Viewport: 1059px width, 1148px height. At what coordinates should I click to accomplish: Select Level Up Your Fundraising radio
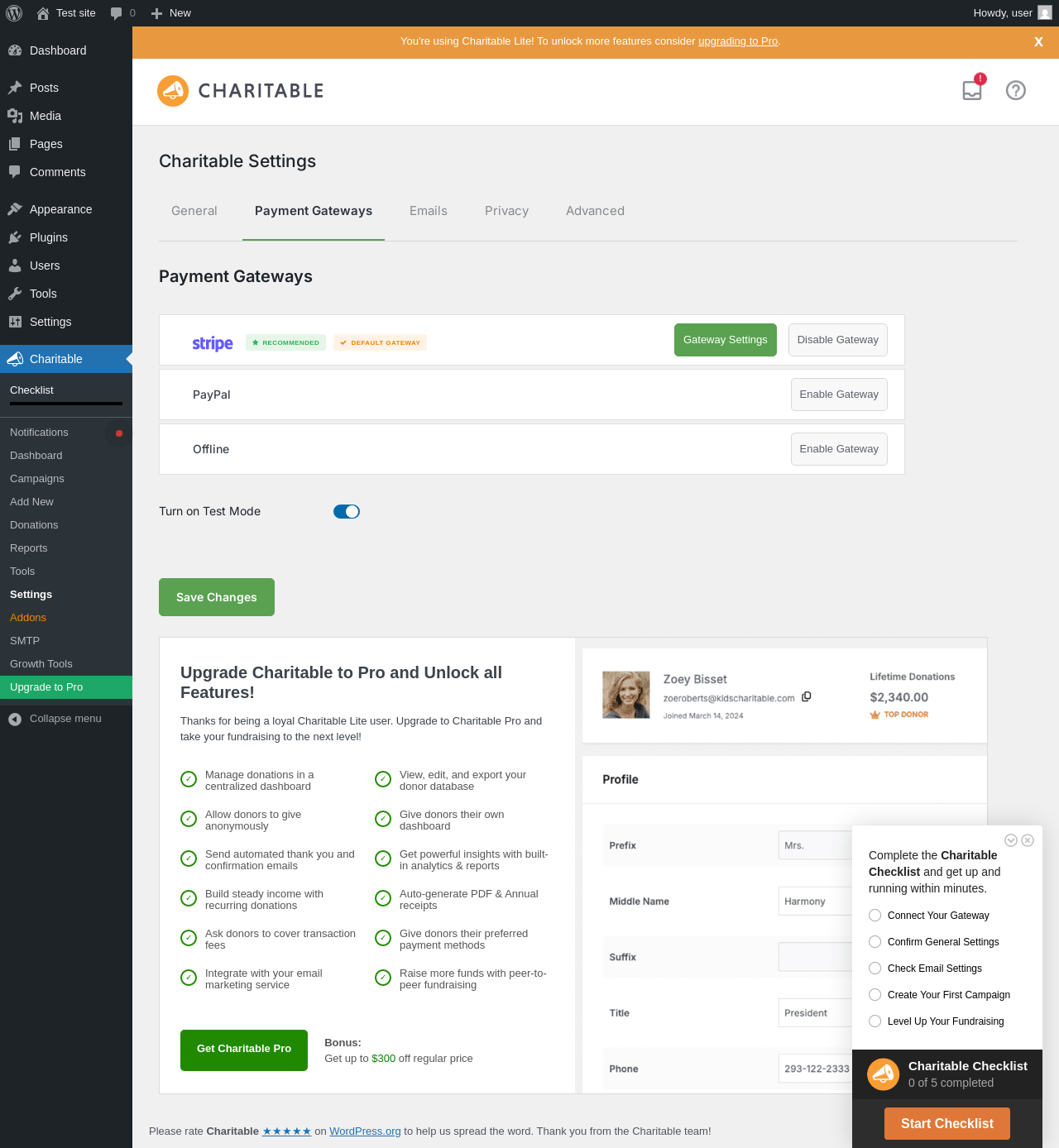pos(875,1021)
